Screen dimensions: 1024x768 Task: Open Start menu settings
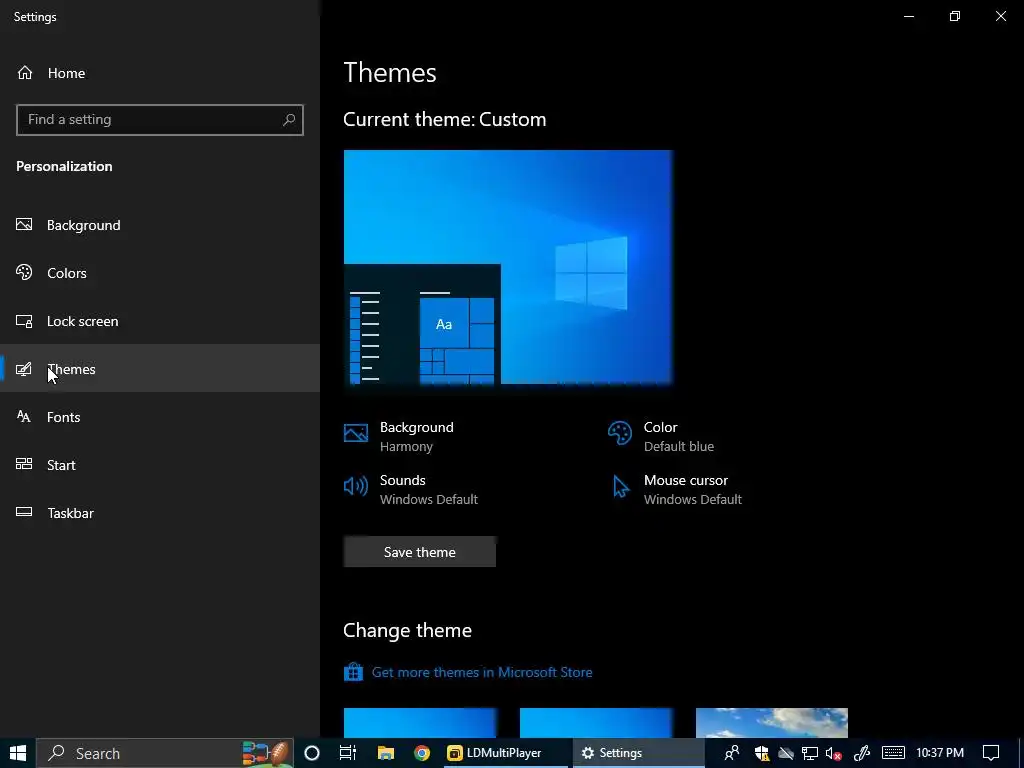(x=160, y=465)
